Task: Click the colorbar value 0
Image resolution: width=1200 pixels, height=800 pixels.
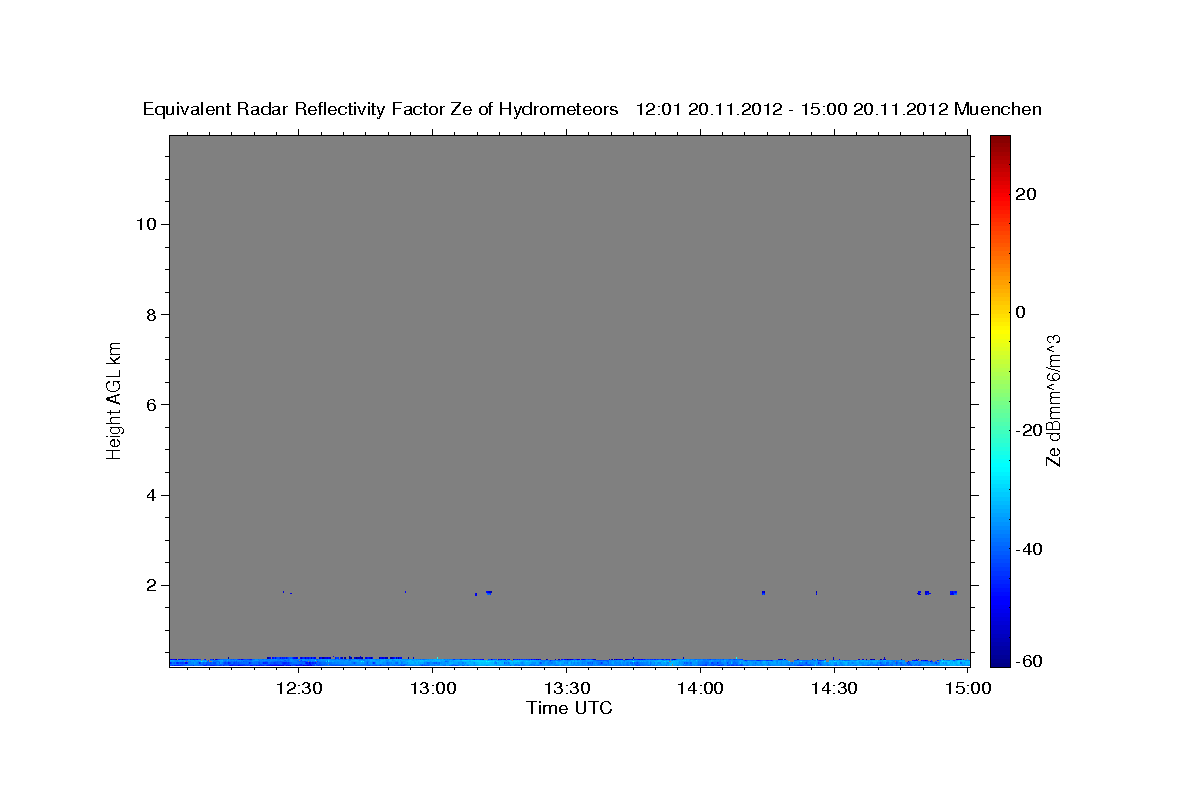Action: point(1021,312)
